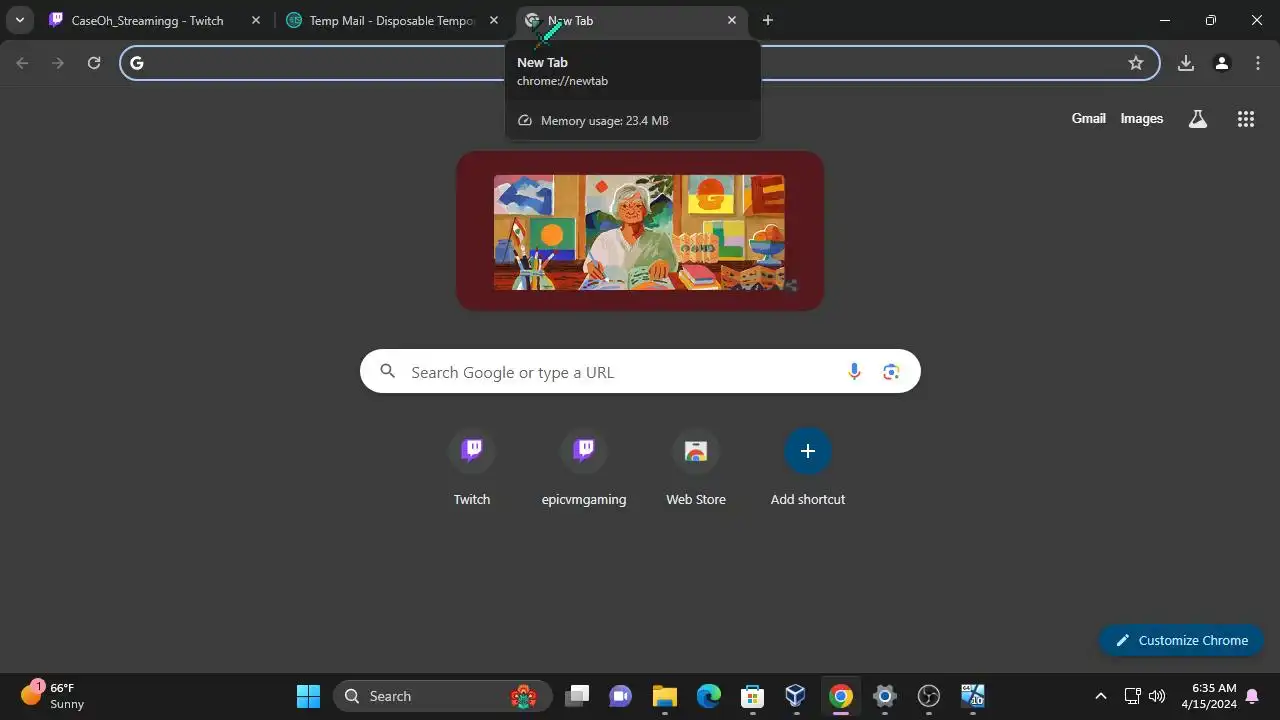Image resolution: width=1280 pixels, height=720 pixels.
Task: Open the epicvmgaming shortcut
Action: coord(584,468)
